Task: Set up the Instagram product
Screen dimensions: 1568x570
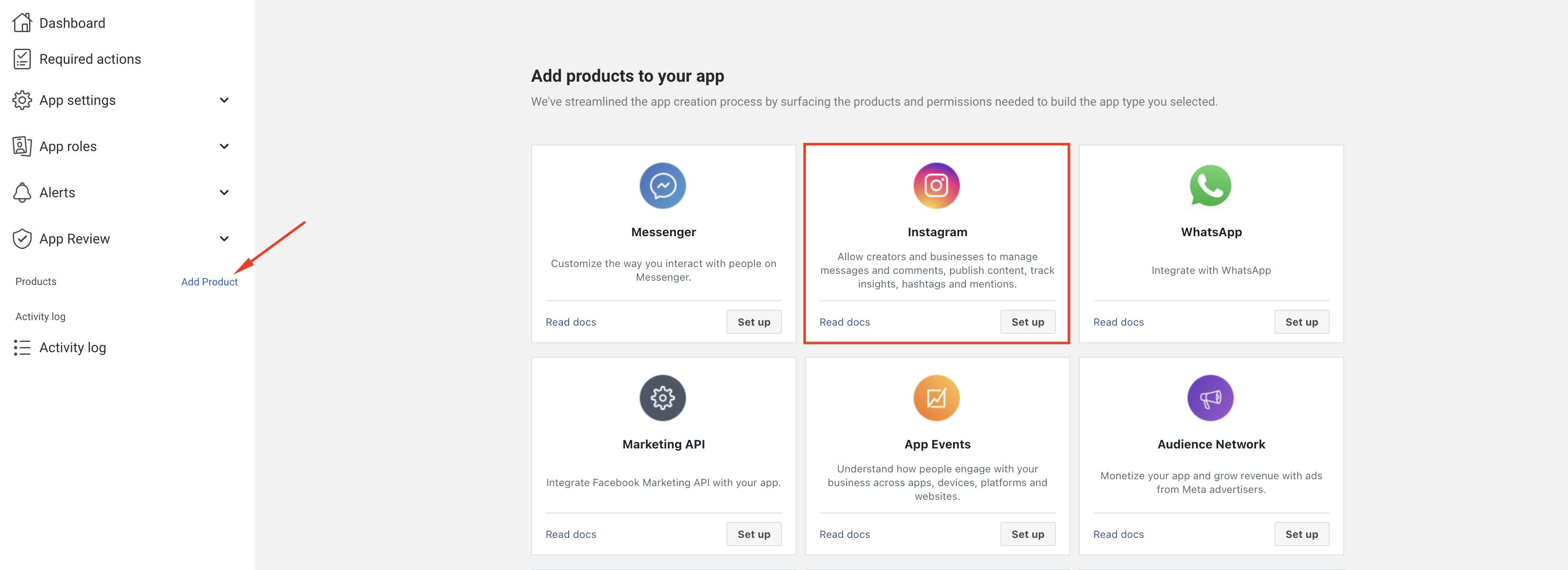Action: [1028, 322]
